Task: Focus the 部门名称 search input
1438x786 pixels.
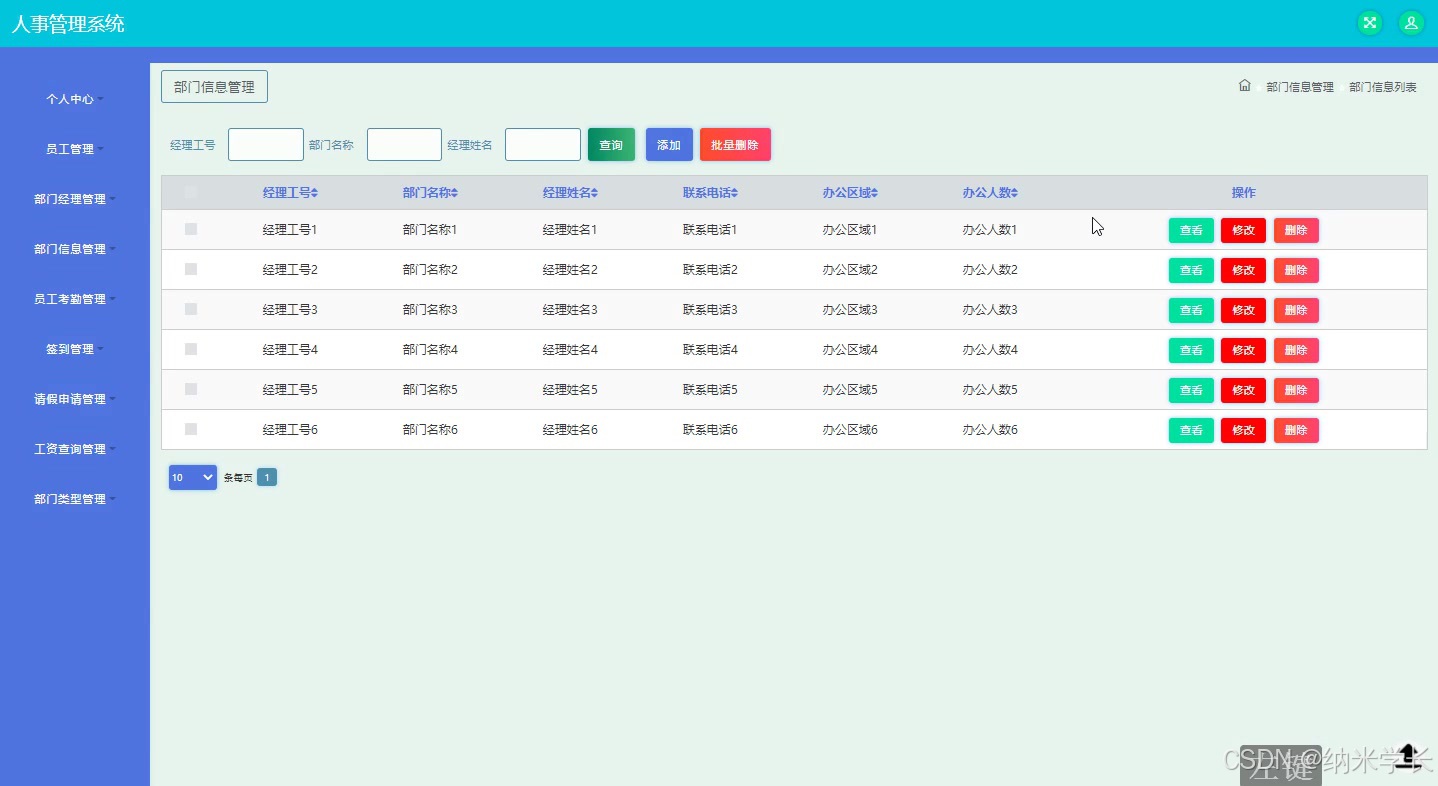Action: point(404,144)
